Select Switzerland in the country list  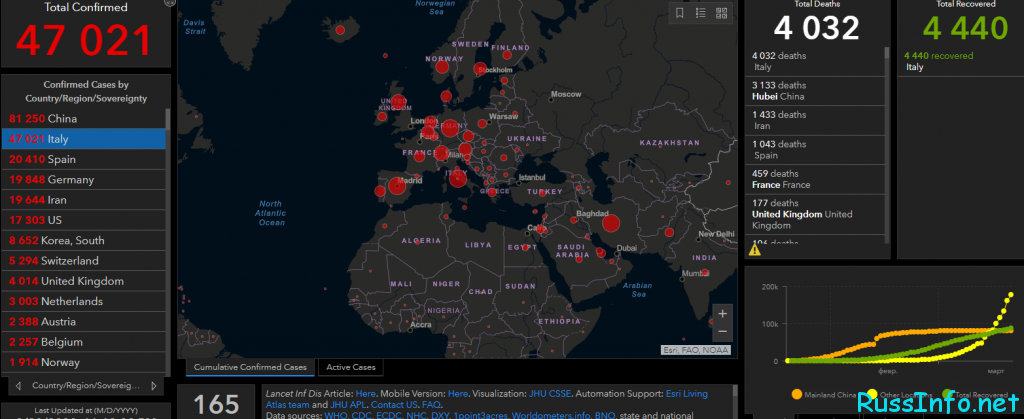point(84,260)
